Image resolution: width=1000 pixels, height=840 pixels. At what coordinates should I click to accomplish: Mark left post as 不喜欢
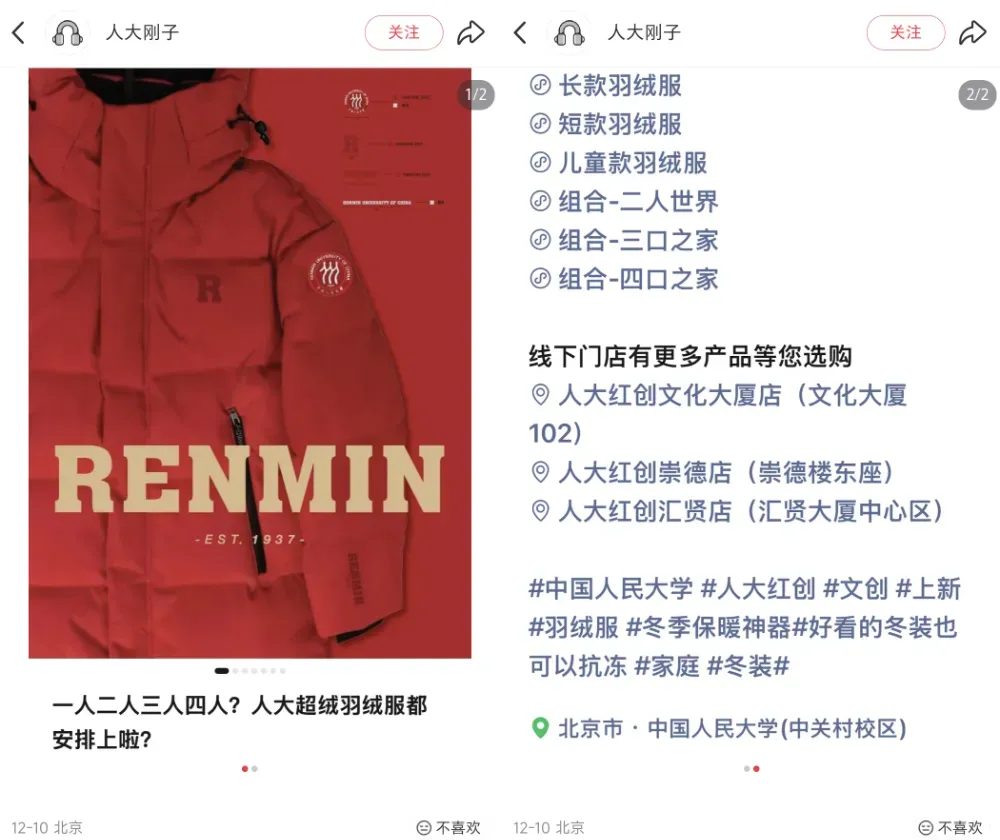tap(448, 827)
